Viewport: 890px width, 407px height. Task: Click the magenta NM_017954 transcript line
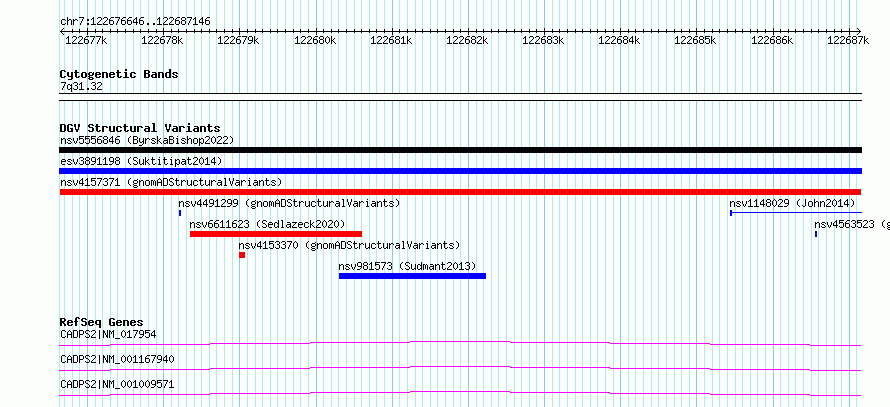coord(460,343)
